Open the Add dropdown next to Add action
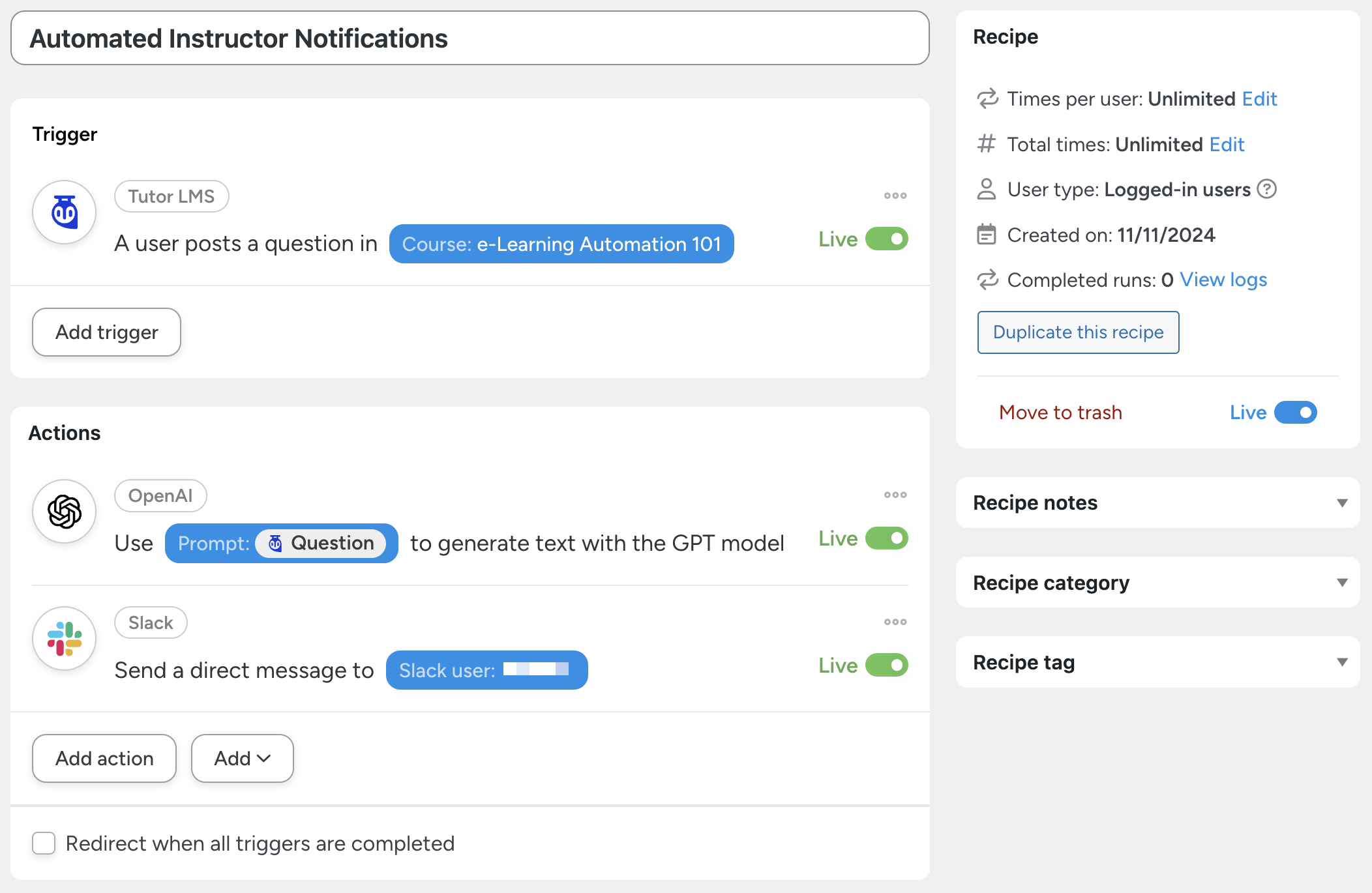 tap(242, 758)
